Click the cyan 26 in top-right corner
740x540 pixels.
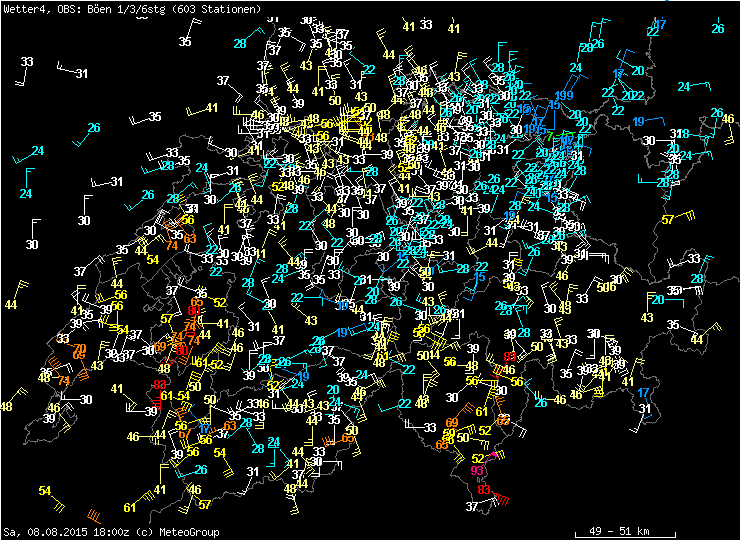coord(718,29)
